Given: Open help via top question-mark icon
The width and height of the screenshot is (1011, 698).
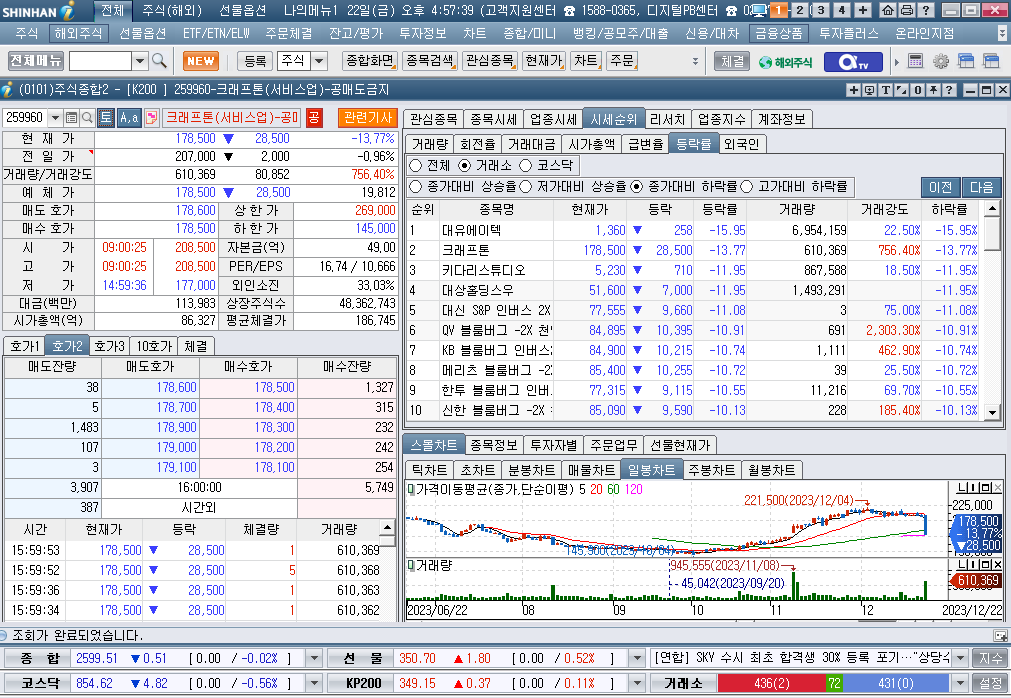Looking at the screenshot, I should point(925,10).
